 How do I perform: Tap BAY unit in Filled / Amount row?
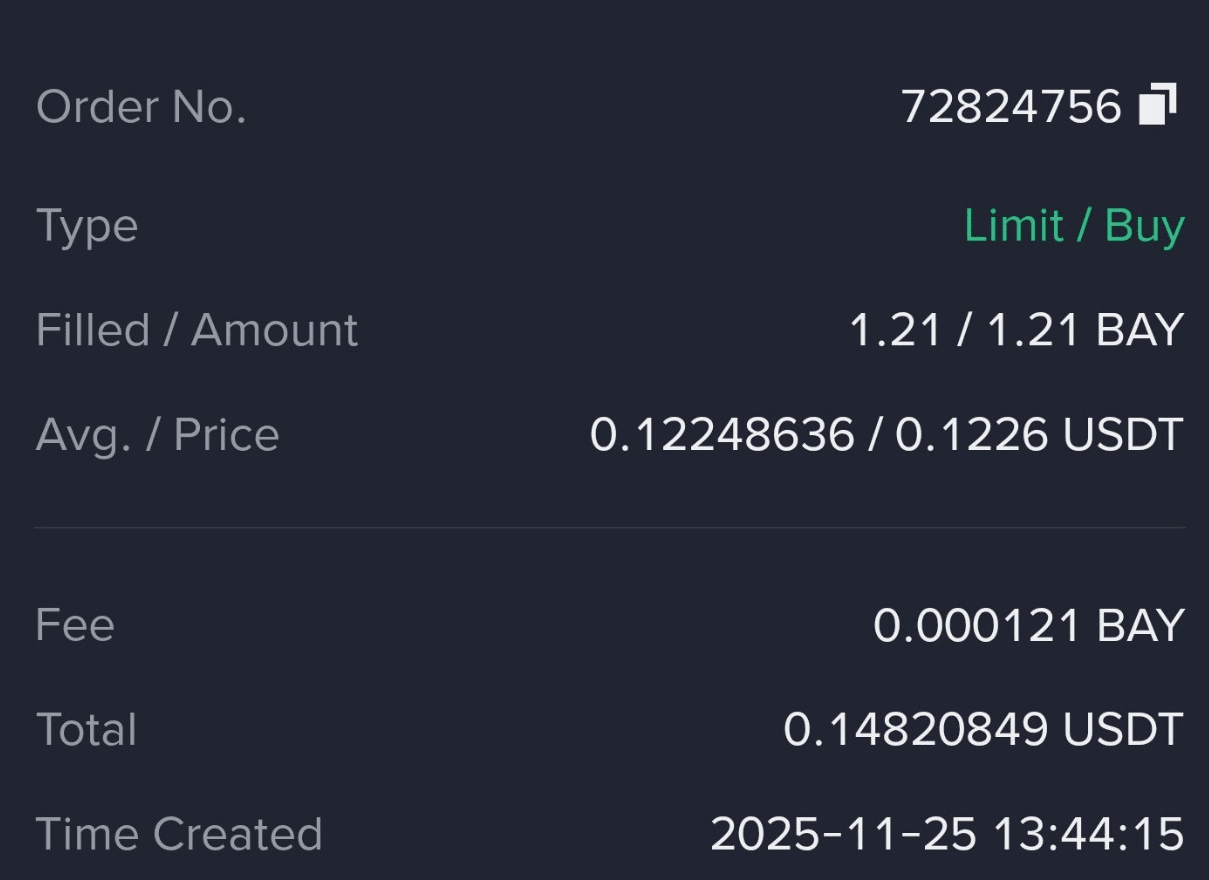(1140, 330)
